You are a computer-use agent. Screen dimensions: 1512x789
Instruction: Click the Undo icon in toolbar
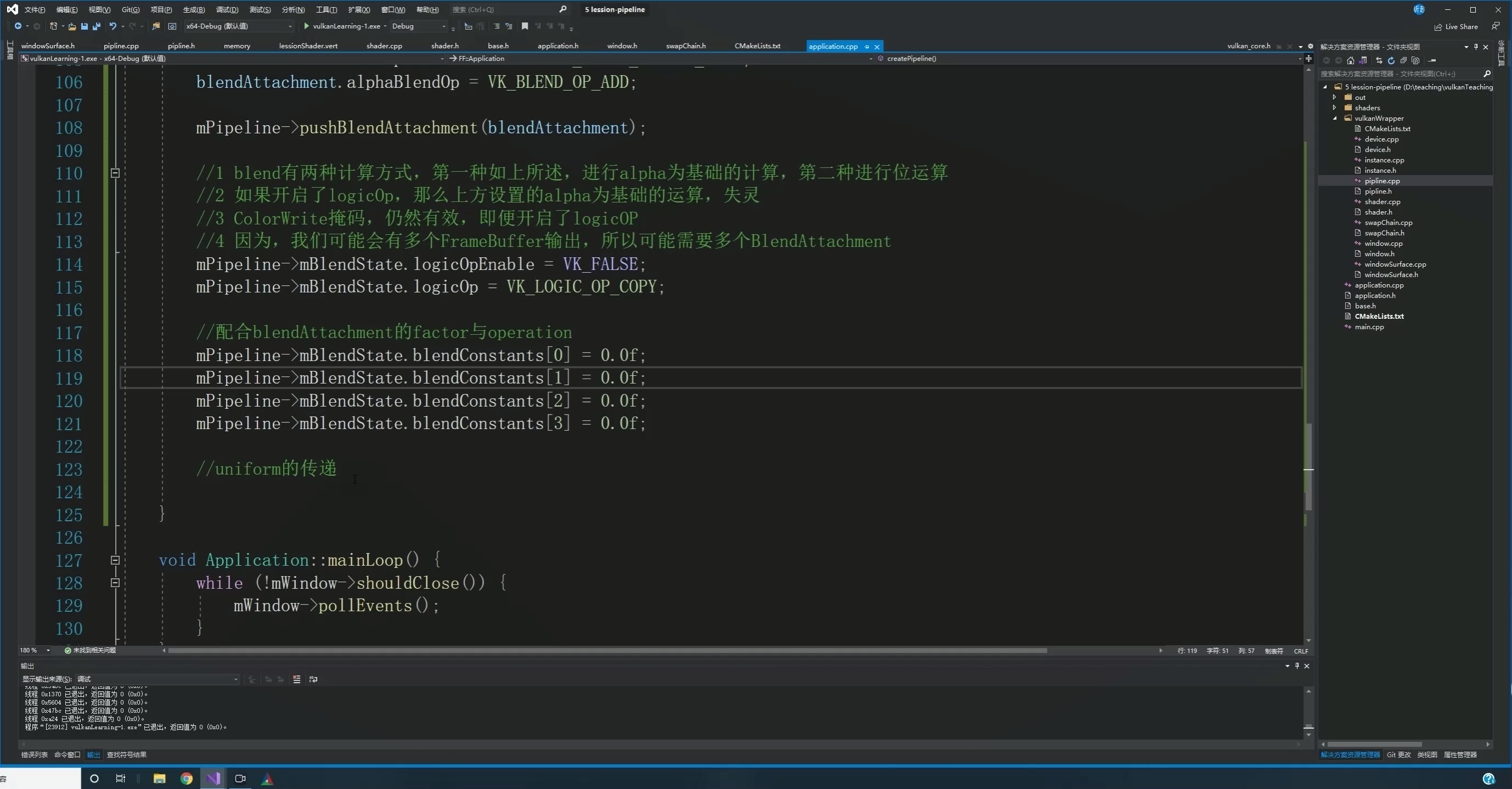112,26
